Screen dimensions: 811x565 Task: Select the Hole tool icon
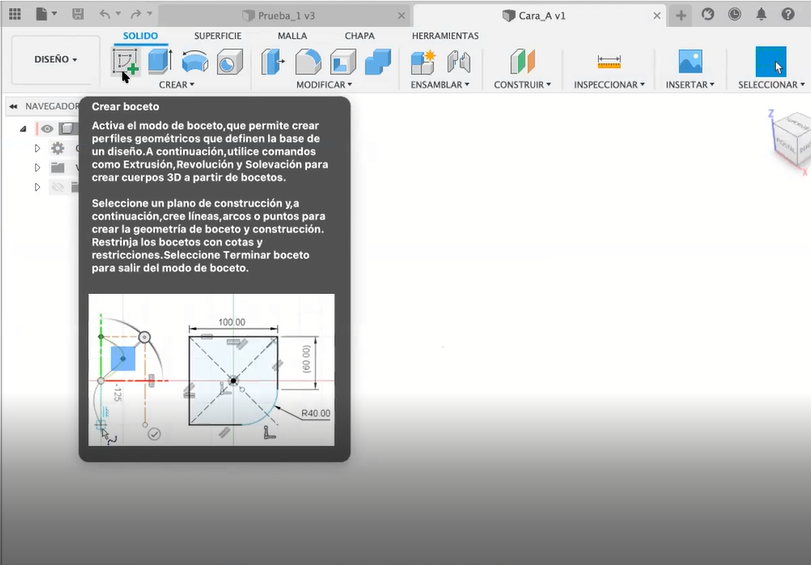coord(230,62)
